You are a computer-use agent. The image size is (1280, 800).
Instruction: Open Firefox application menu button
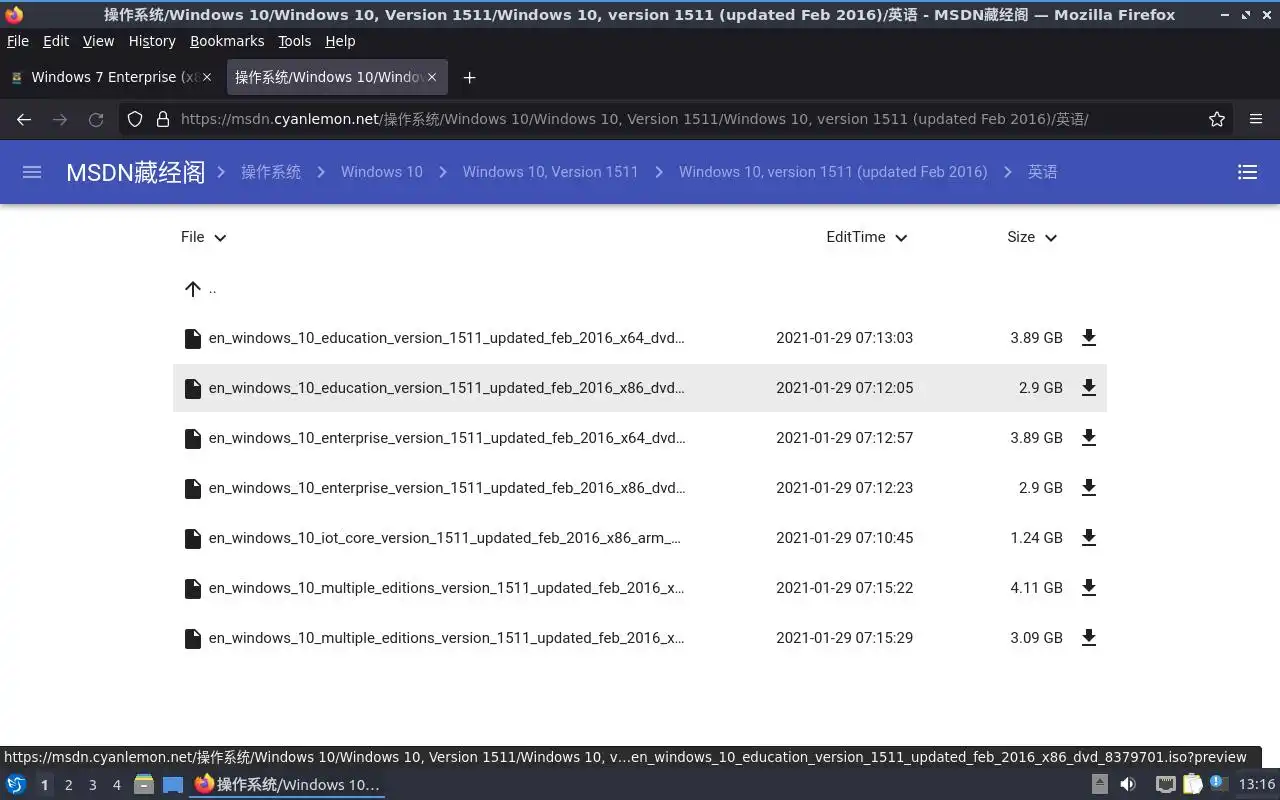(1256, 119)
